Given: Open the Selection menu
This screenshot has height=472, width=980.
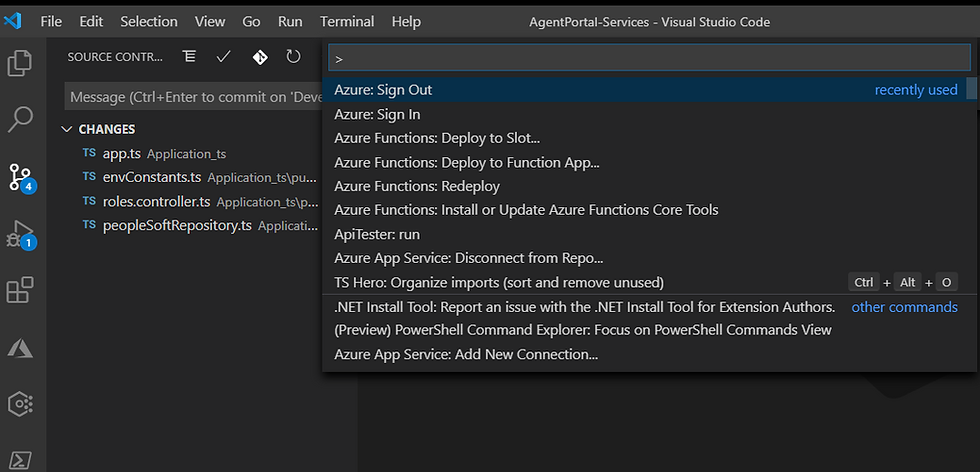Looking at the screenshot, I should tap(149, 21).
